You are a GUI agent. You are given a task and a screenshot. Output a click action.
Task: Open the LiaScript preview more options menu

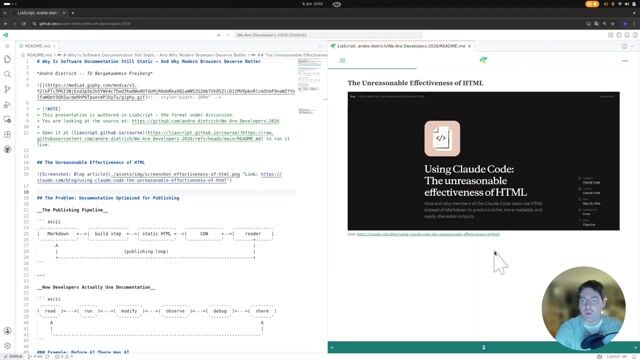[x=624, y=61]
